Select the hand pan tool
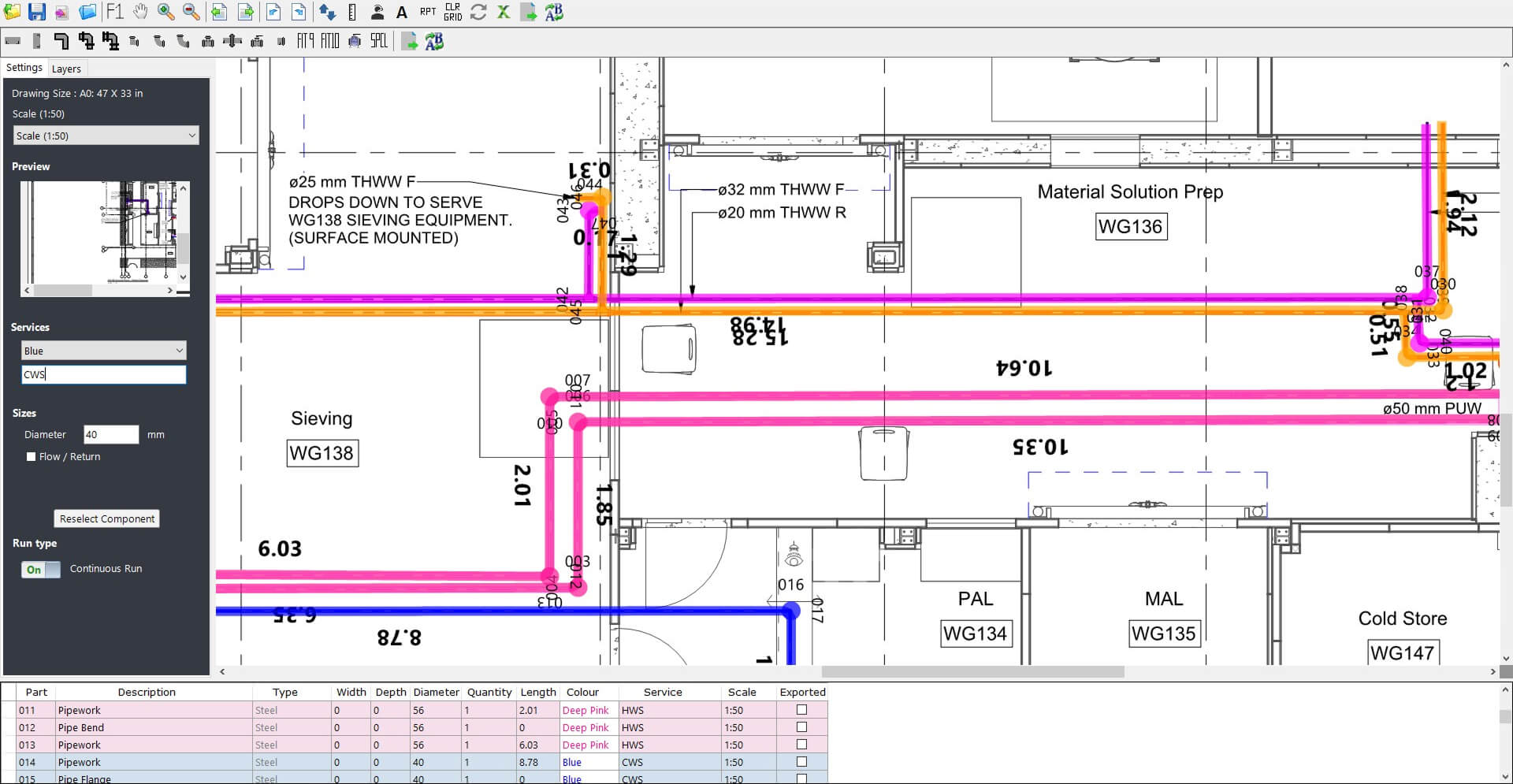This screenshot has height=784, width=1513. point(140,12)
